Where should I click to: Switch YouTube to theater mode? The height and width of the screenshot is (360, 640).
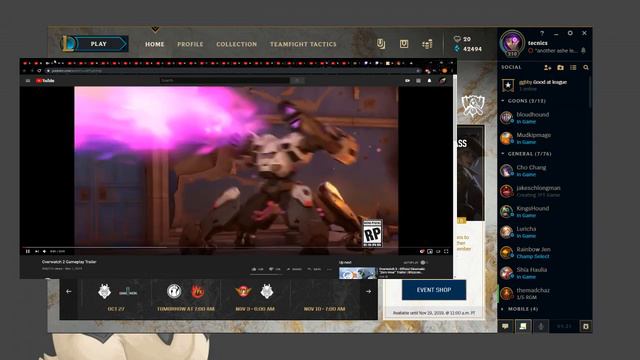438,251
